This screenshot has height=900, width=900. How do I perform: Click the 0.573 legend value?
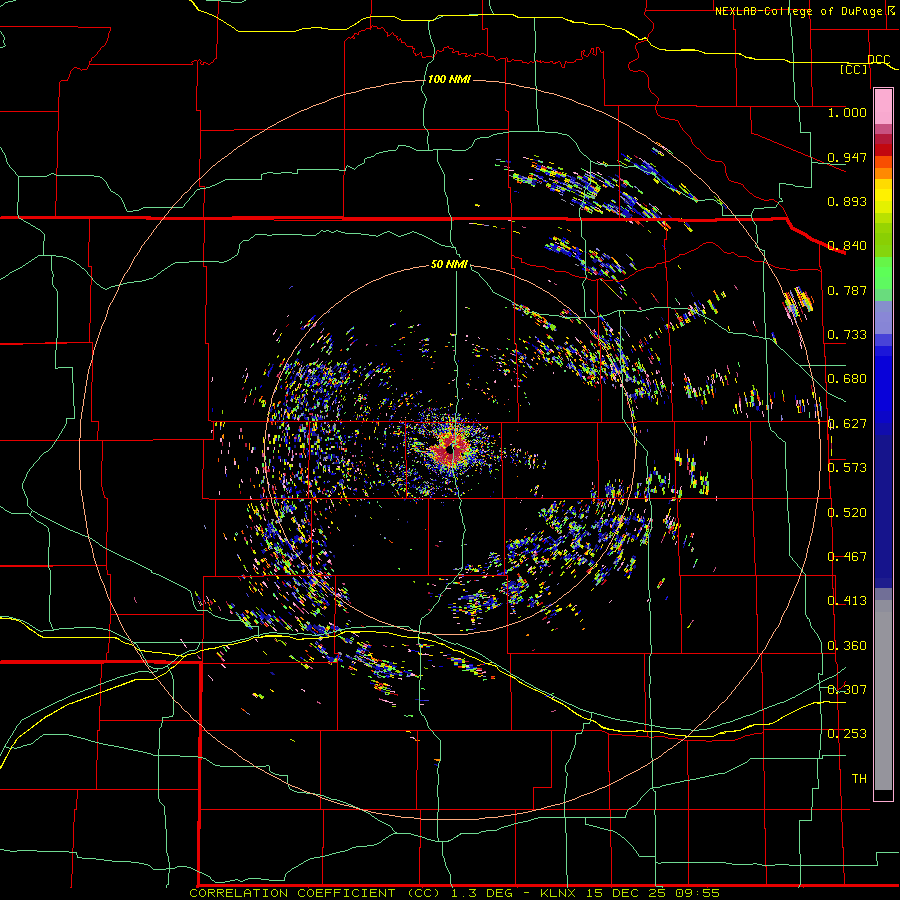pos(847,468)
